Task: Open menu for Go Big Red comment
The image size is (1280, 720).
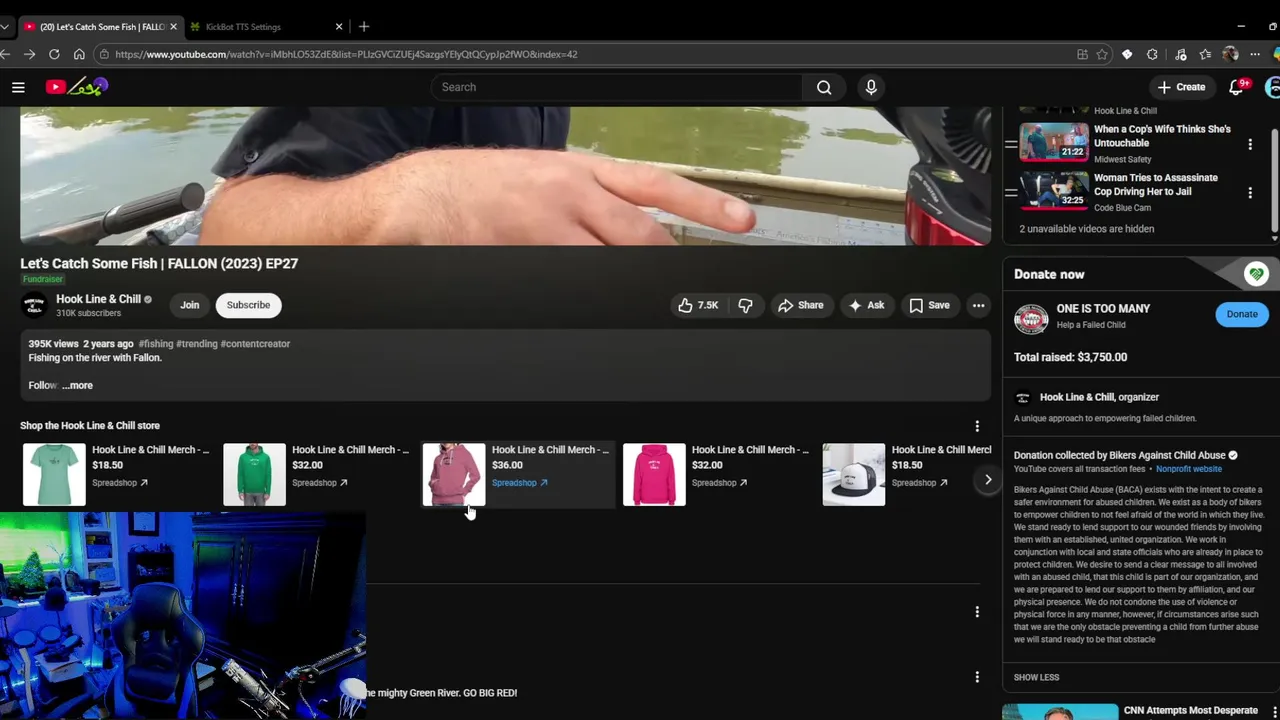Action: tap(977, 677)
